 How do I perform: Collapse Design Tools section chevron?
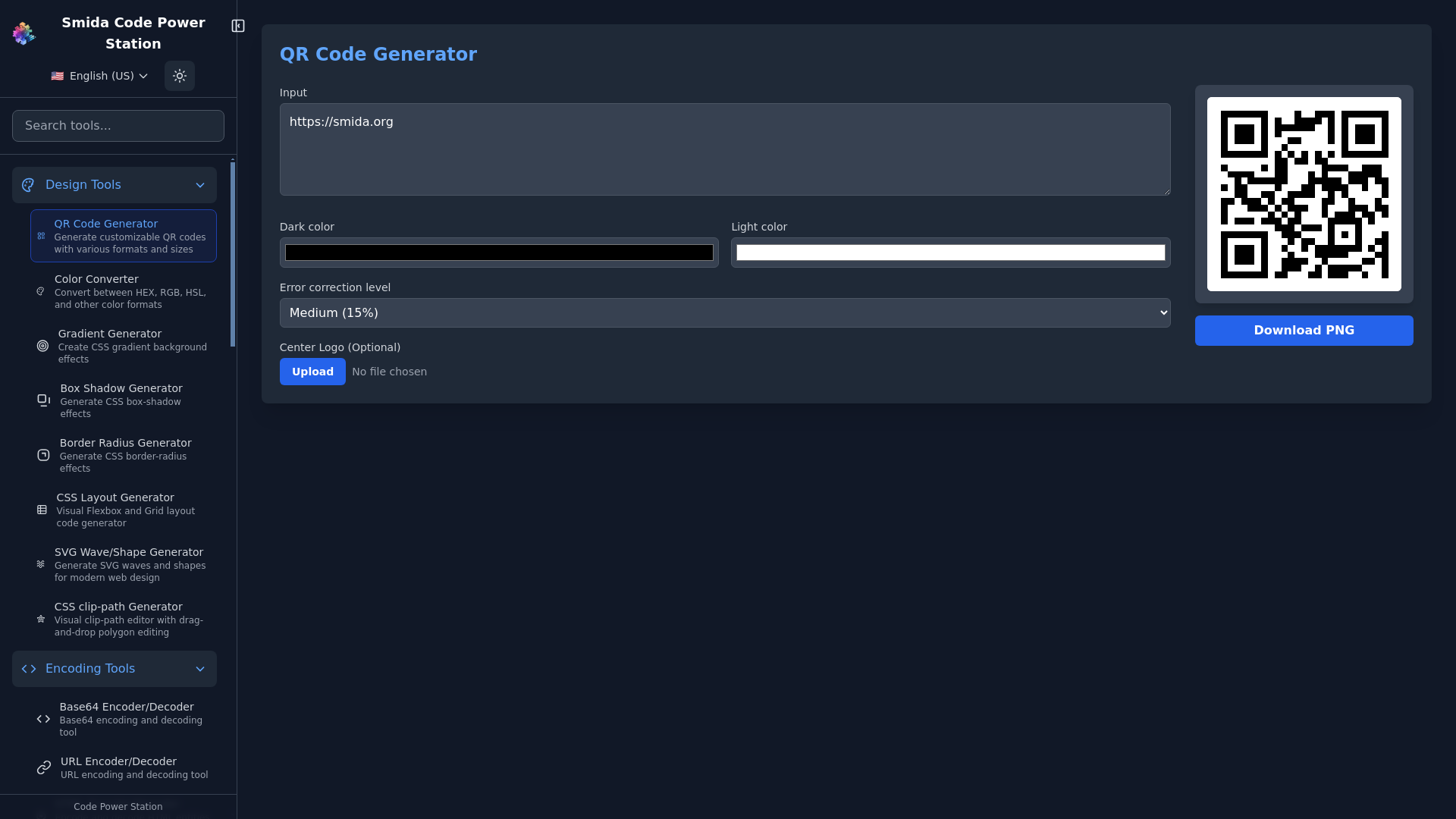(x=200, y=185)
